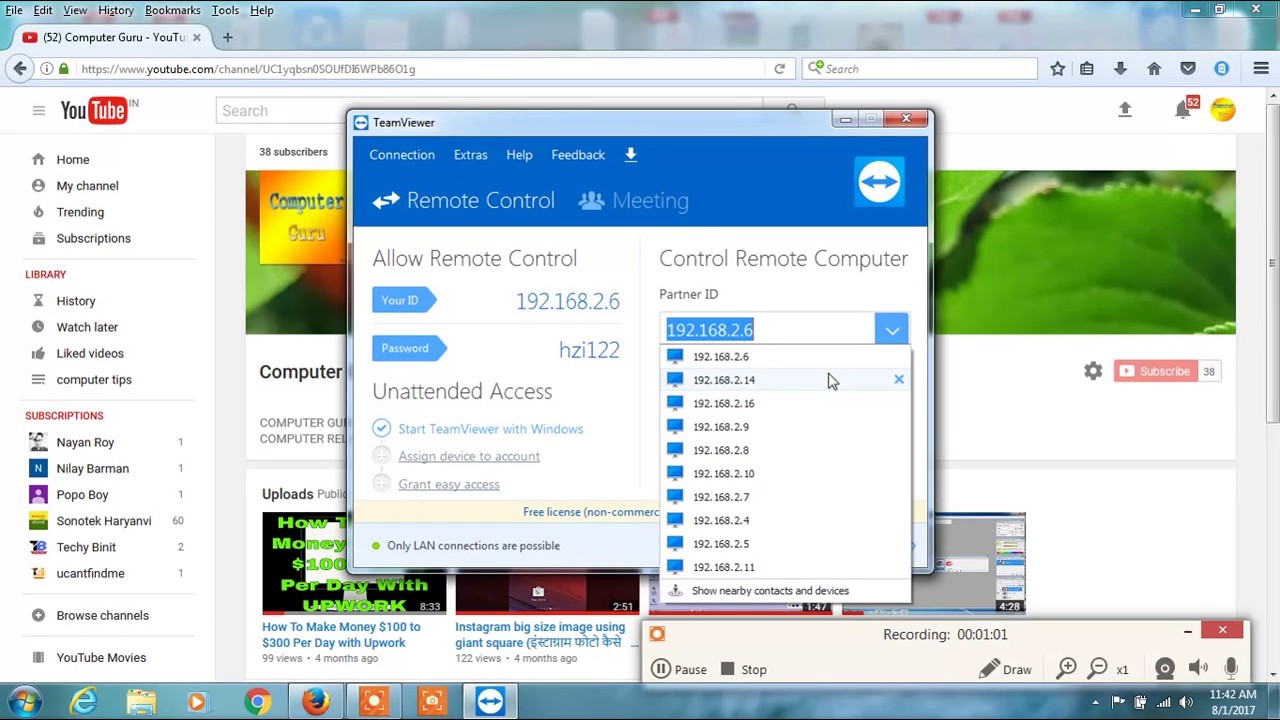Image resolution: width=1280 pixels, height=720 pixels.
Task: Toggle recorder microphone
Action: (1231, 669)
